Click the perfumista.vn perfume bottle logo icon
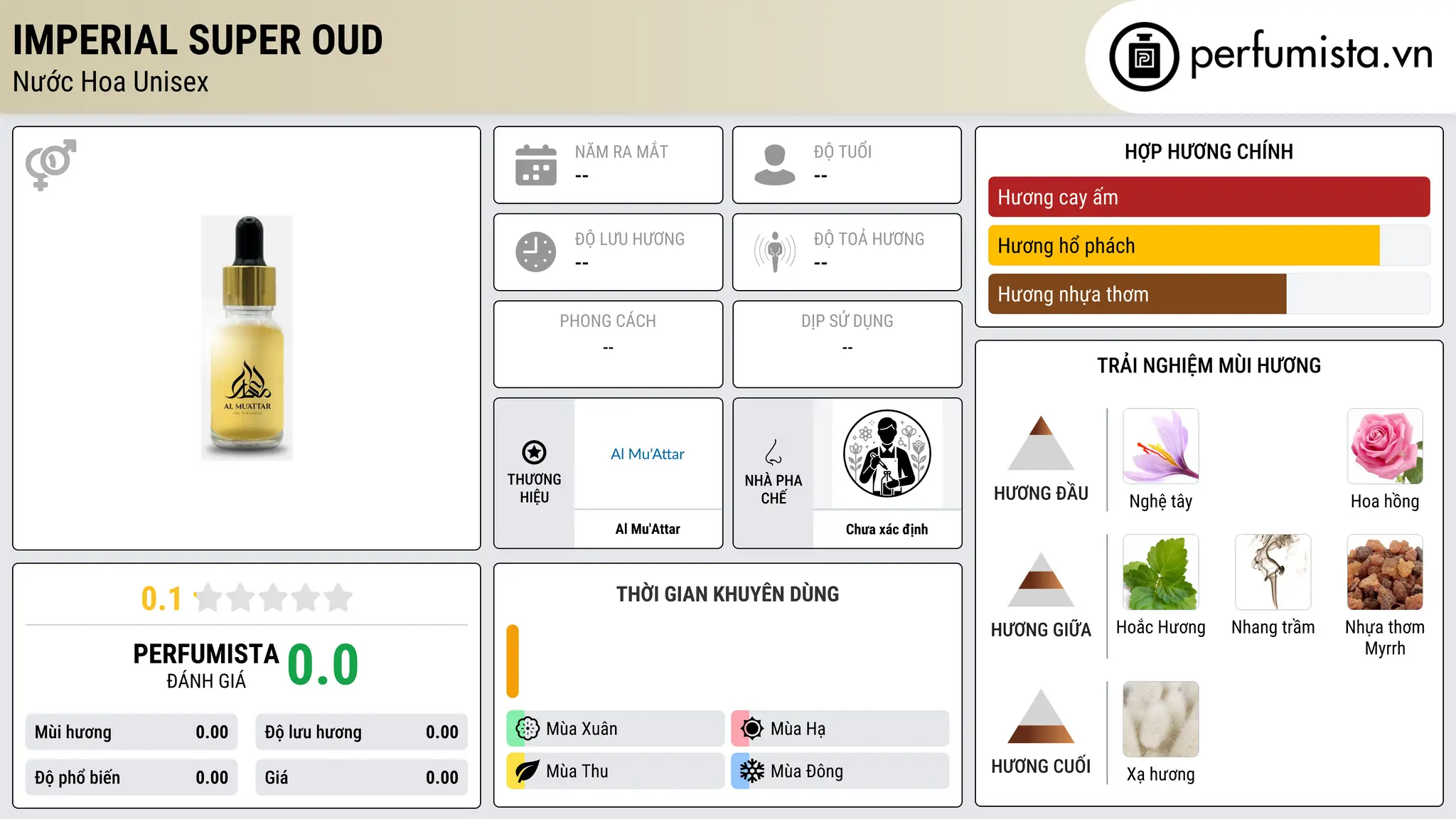 [1144, 57]
